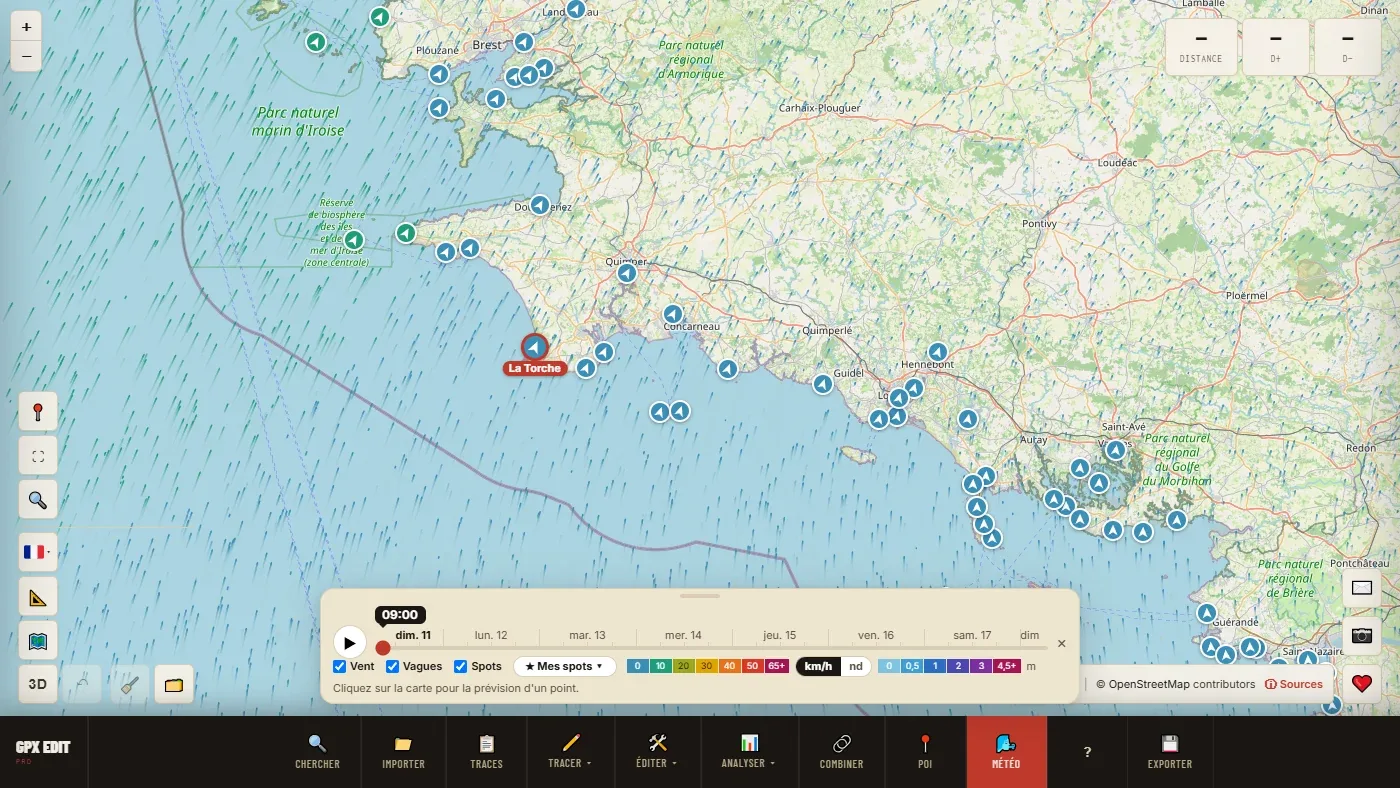
Task: Open the yellow folder icon on map
Action: pos(174,685)
